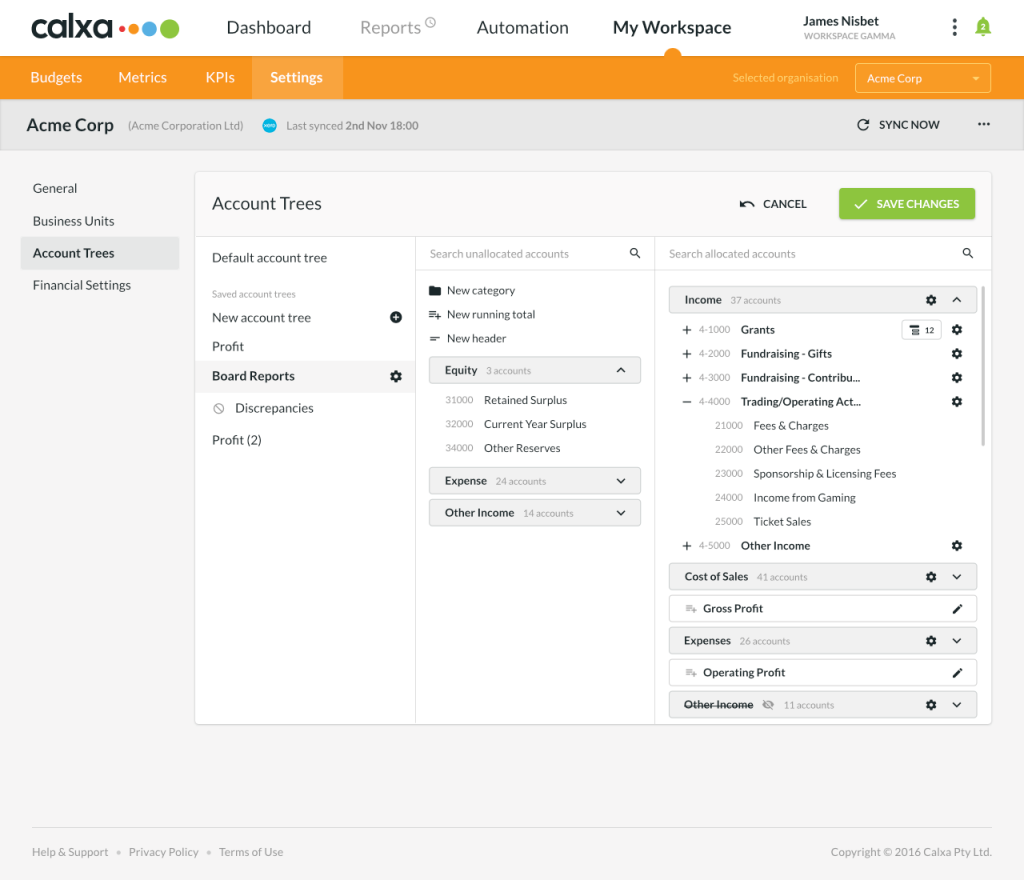This screenshot has height=880, width=1024.
Task: Click the Search allocated accounts field
Action: pyautogui.click(x=822, y=253)
